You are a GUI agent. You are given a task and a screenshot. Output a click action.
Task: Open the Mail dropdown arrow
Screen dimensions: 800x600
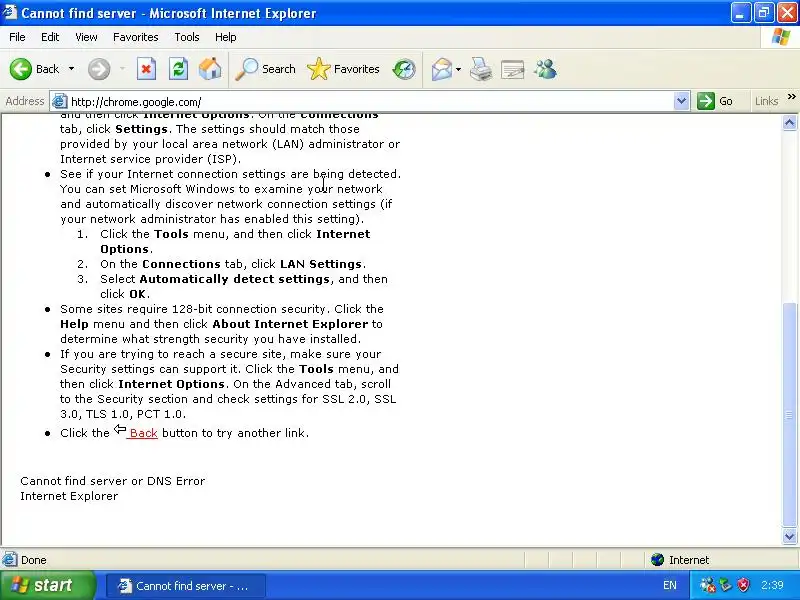(458, 69)
